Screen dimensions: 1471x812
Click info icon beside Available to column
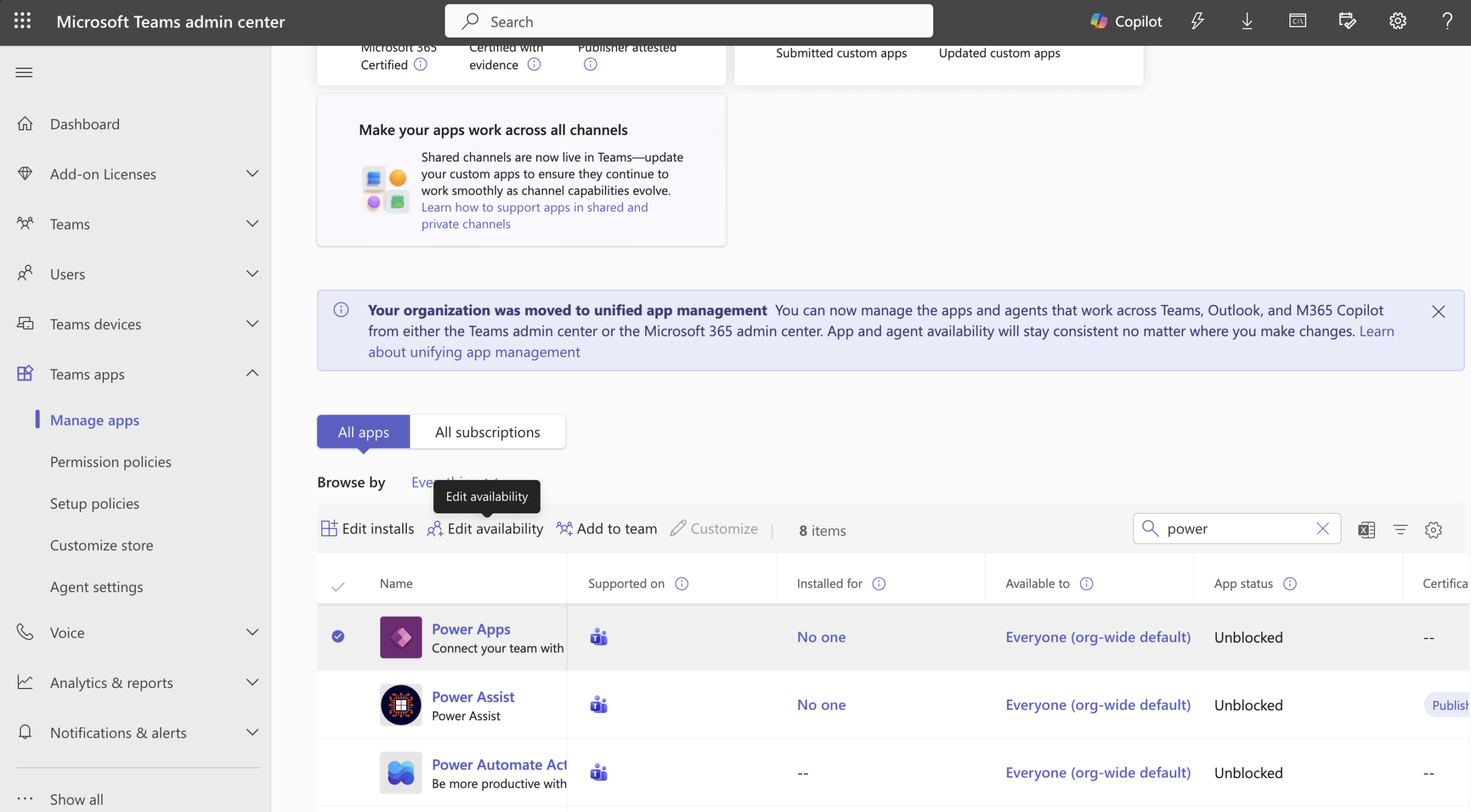(1086, 583)
